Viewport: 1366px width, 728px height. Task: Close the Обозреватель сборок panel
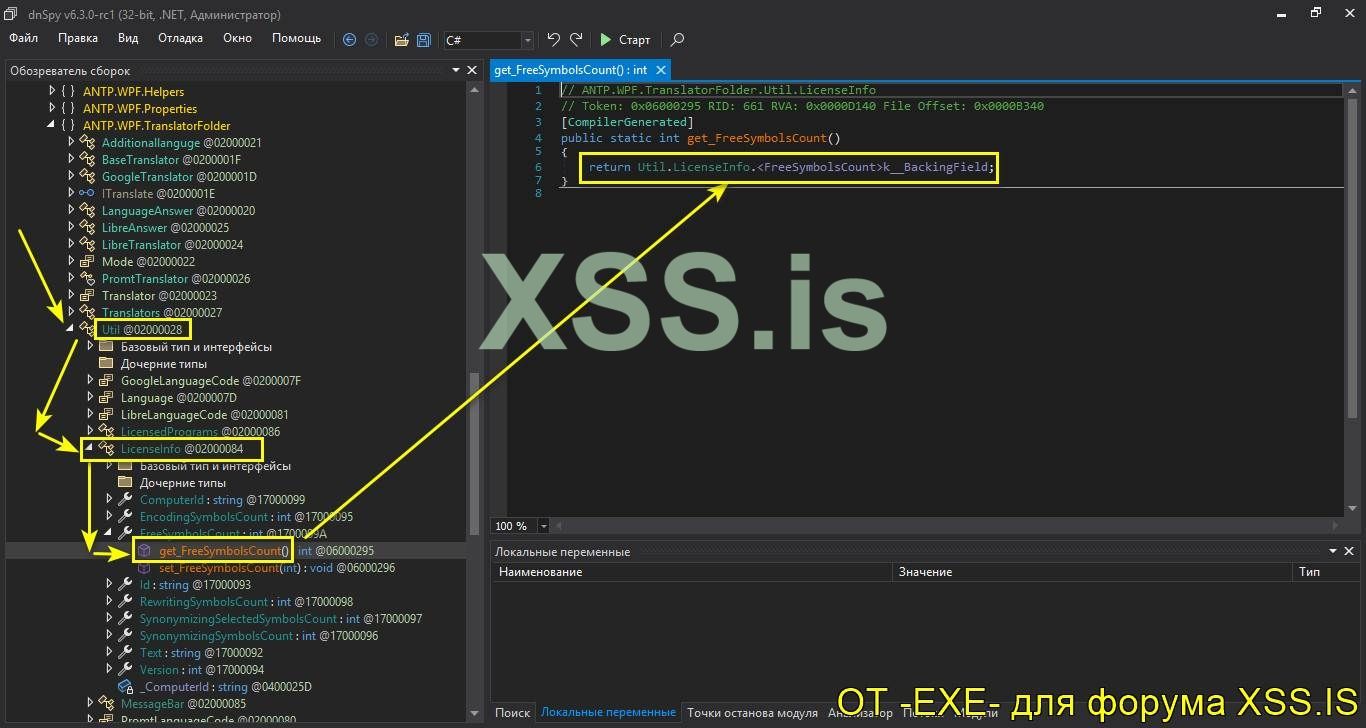click(x=472, y=70)
